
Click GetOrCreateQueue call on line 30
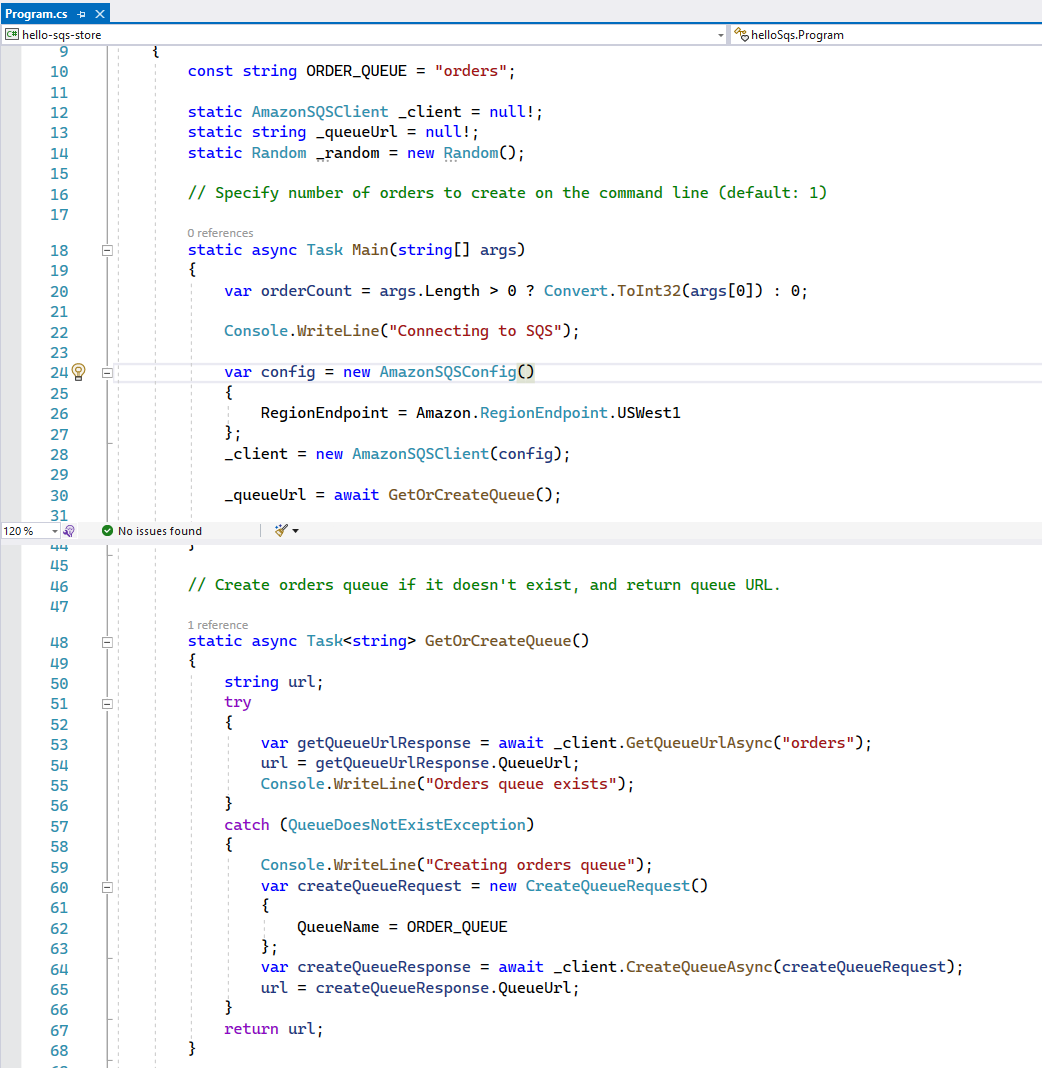click(x=461, y=495)
